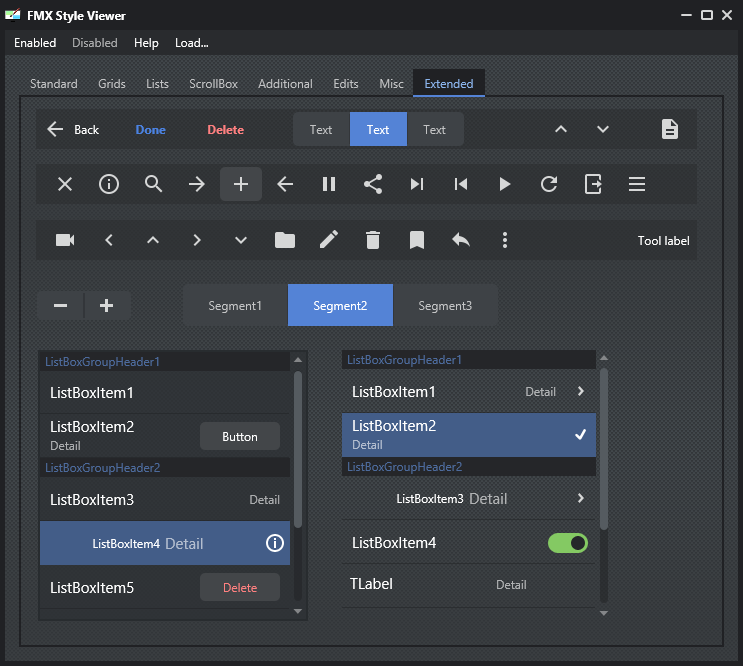Screen dimensions: 743x666
Task: Switch to the Grids tab
Action: [112, 84]
